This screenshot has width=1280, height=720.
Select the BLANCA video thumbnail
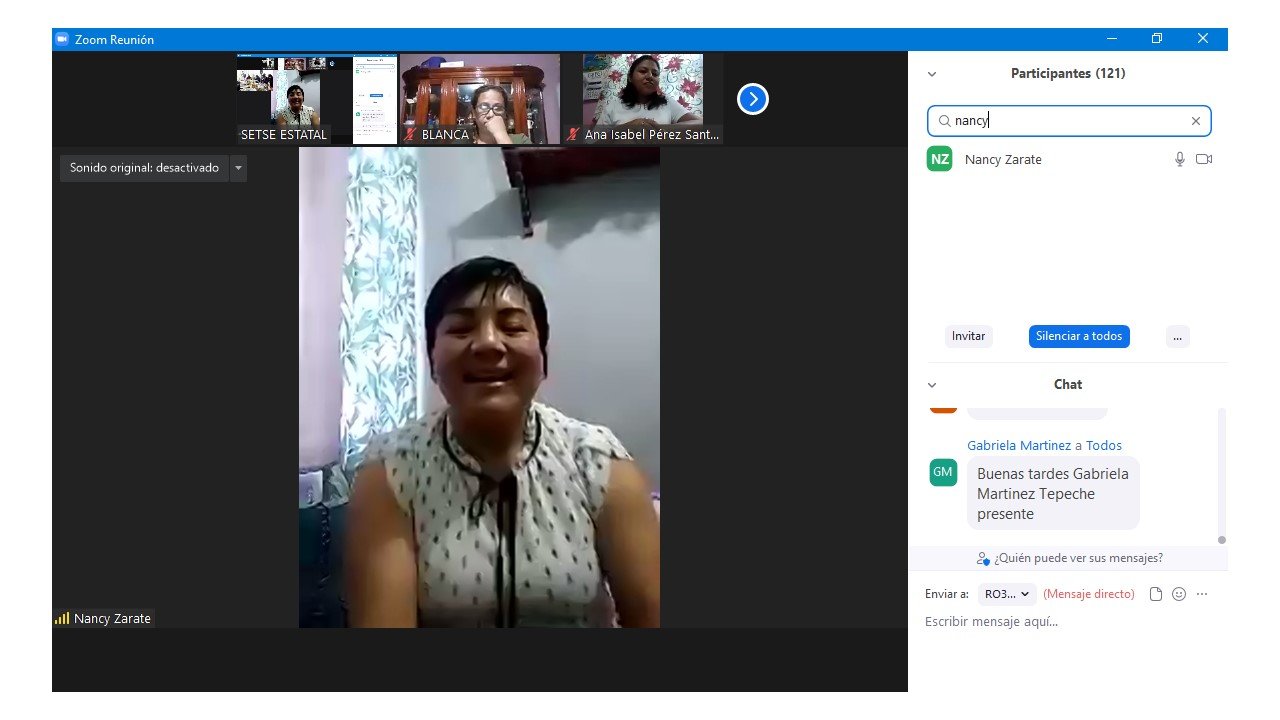click(x=480, y=99)
